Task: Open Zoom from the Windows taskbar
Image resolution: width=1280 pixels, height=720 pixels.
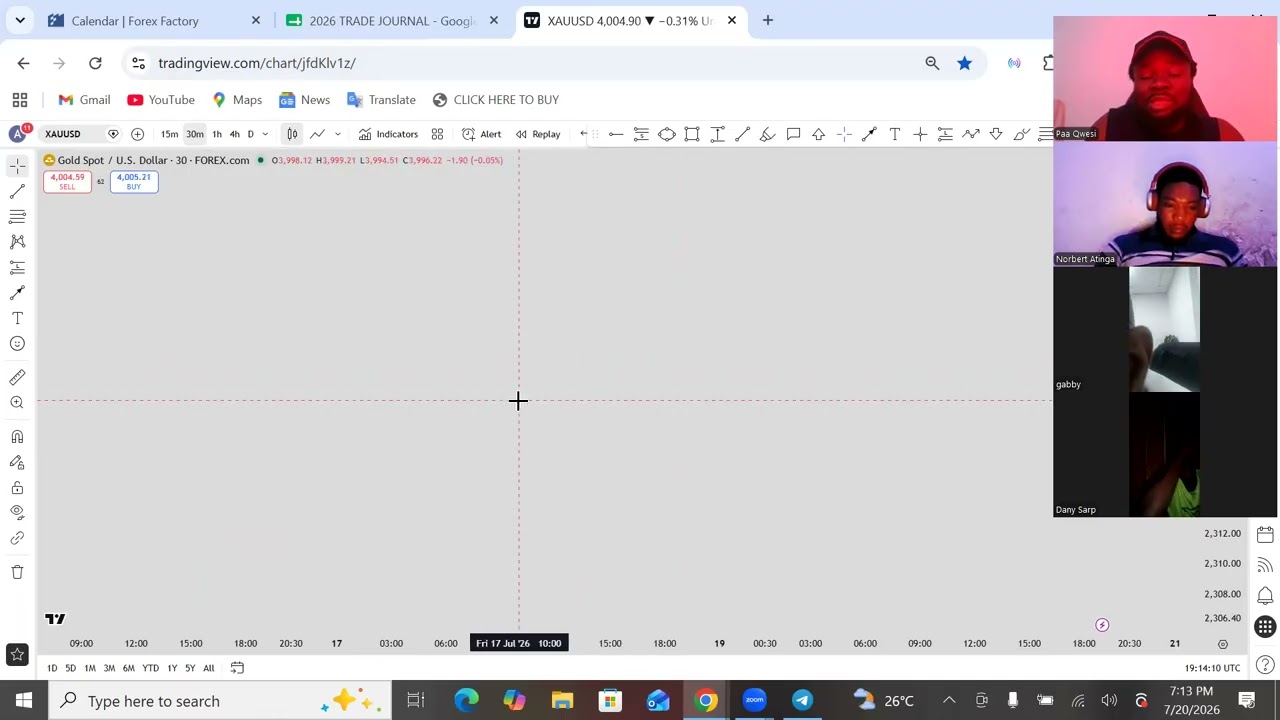Action: (754, 700)
